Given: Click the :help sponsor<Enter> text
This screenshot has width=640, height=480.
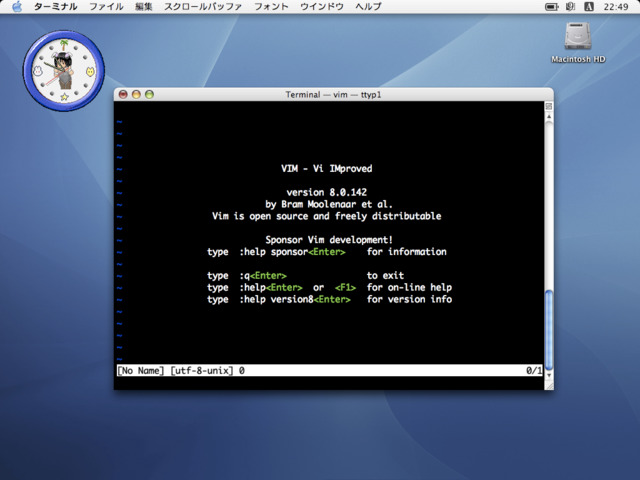Looking at the screenshot, I should coord(292,252).
